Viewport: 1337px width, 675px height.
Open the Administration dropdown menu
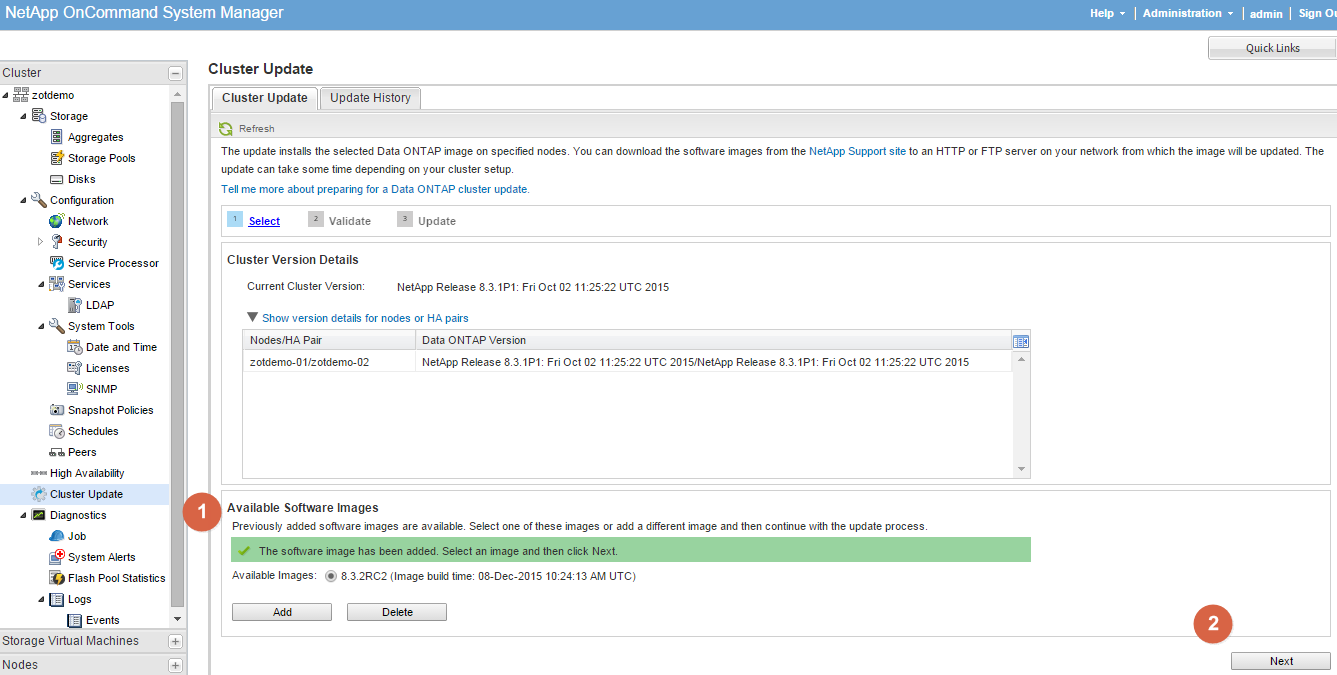(x=1188, y=13)
